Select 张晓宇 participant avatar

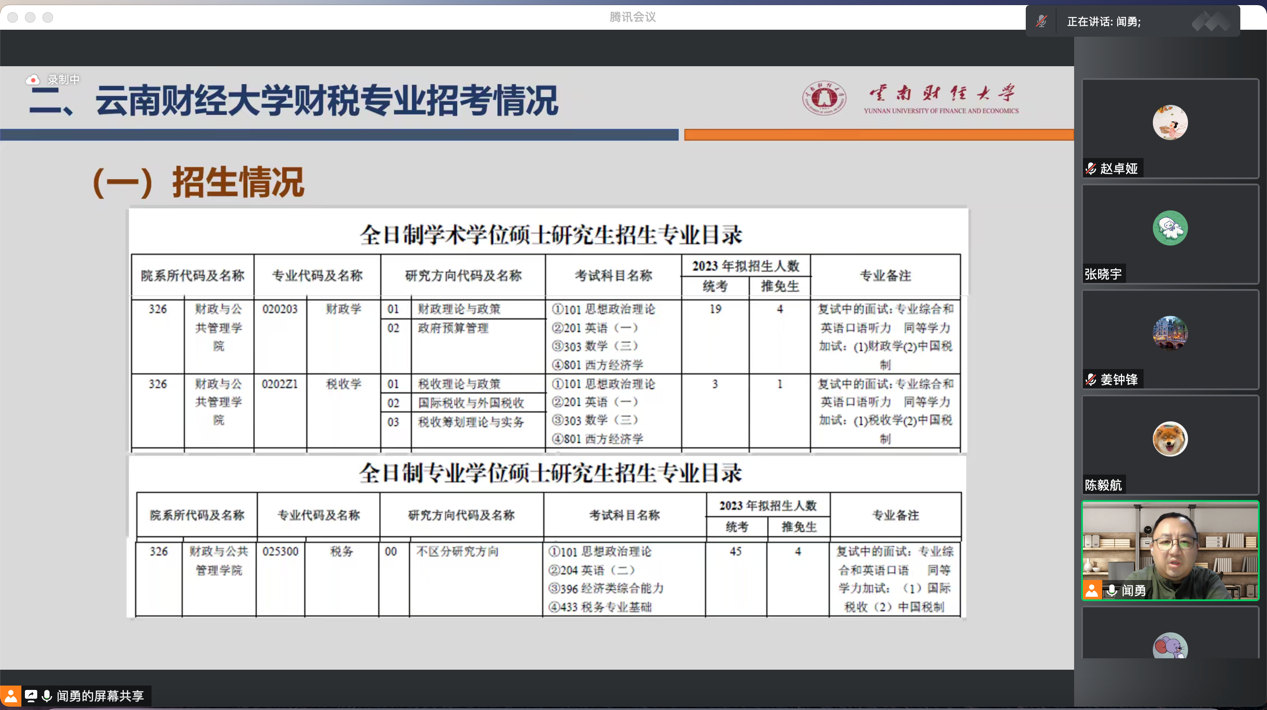1170,228
